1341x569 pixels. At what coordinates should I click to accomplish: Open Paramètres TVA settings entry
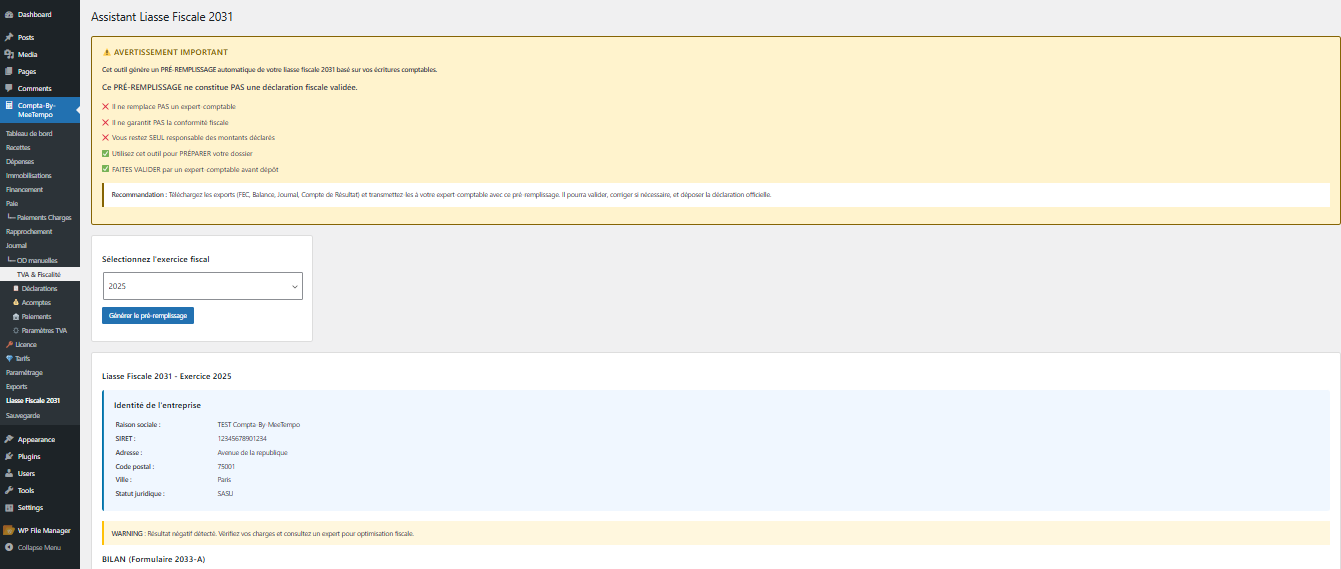click(x=44, y=330)
